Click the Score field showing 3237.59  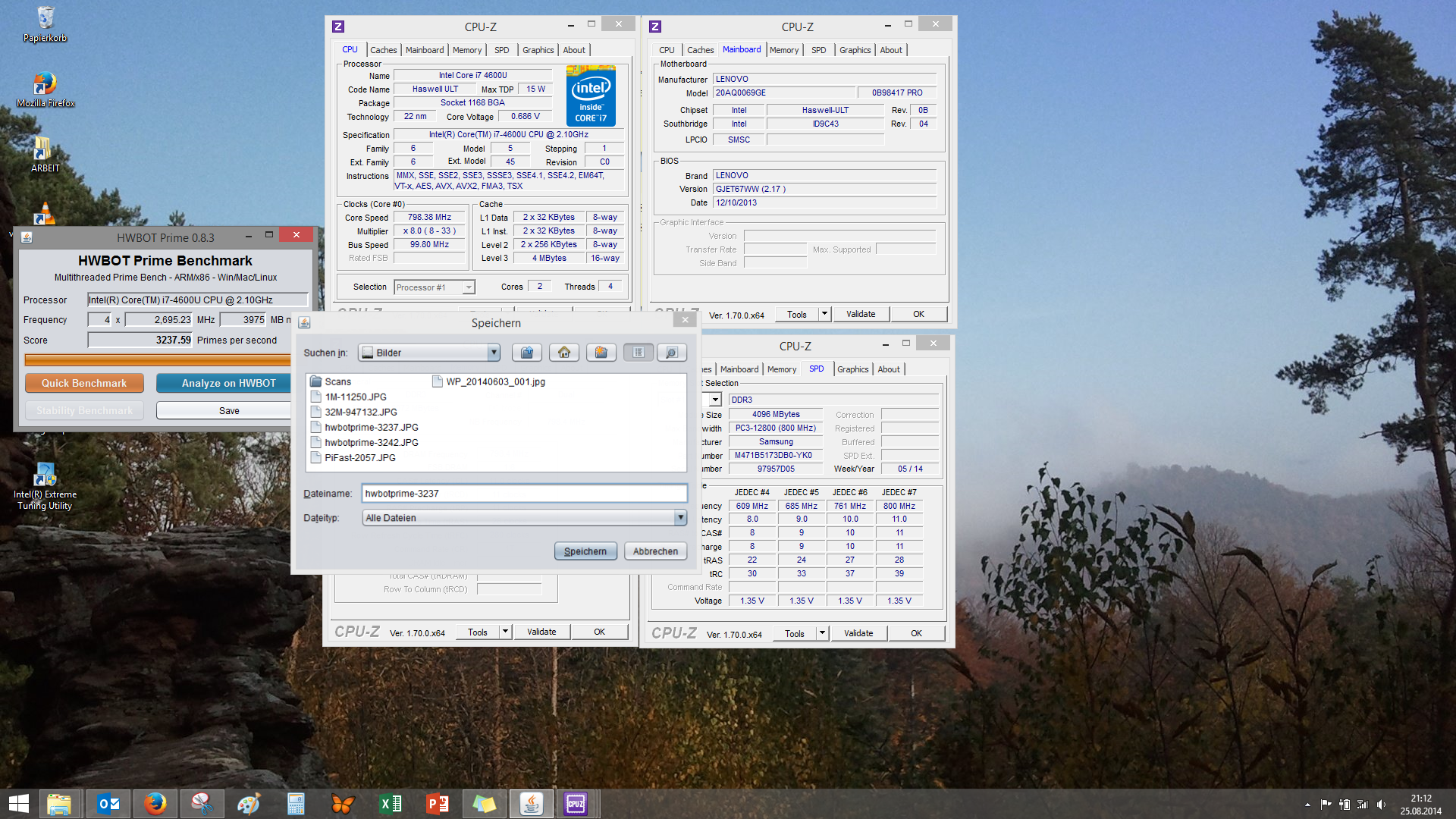140,340
